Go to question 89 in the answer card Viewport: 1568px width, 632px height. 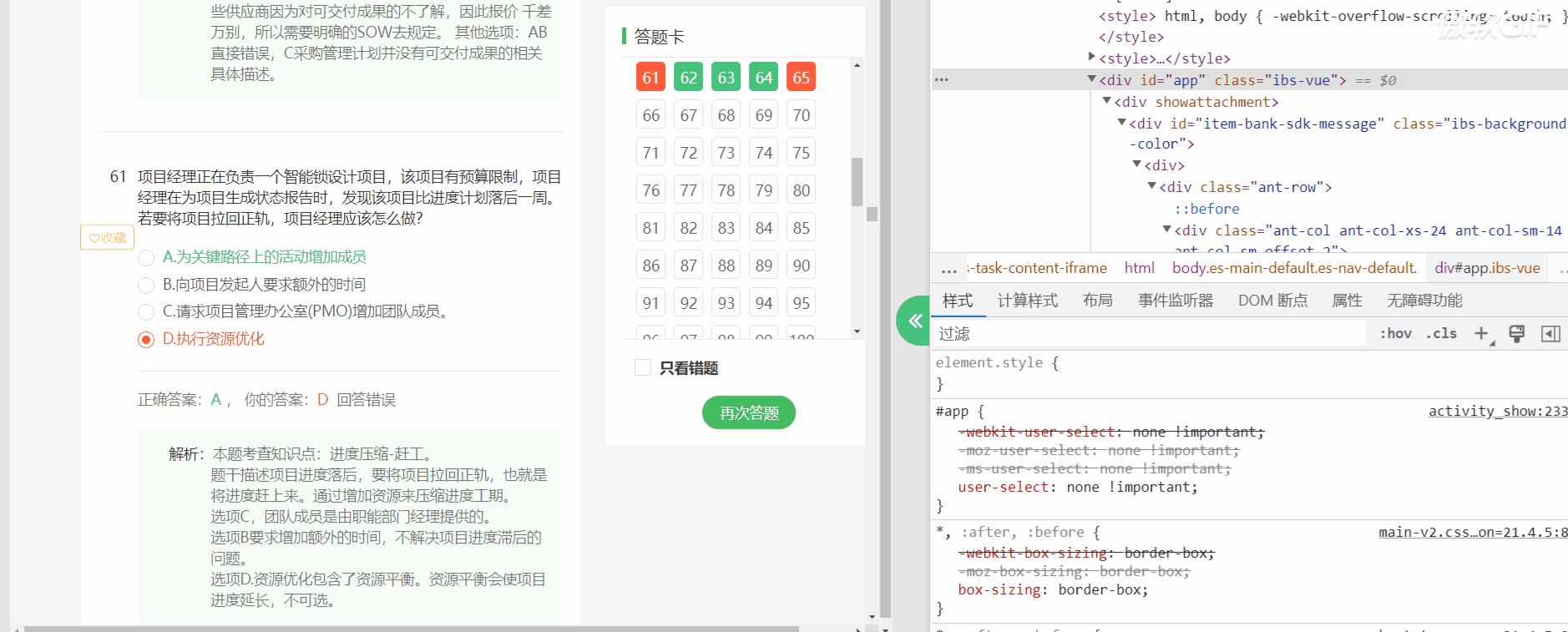click(764, 265)
